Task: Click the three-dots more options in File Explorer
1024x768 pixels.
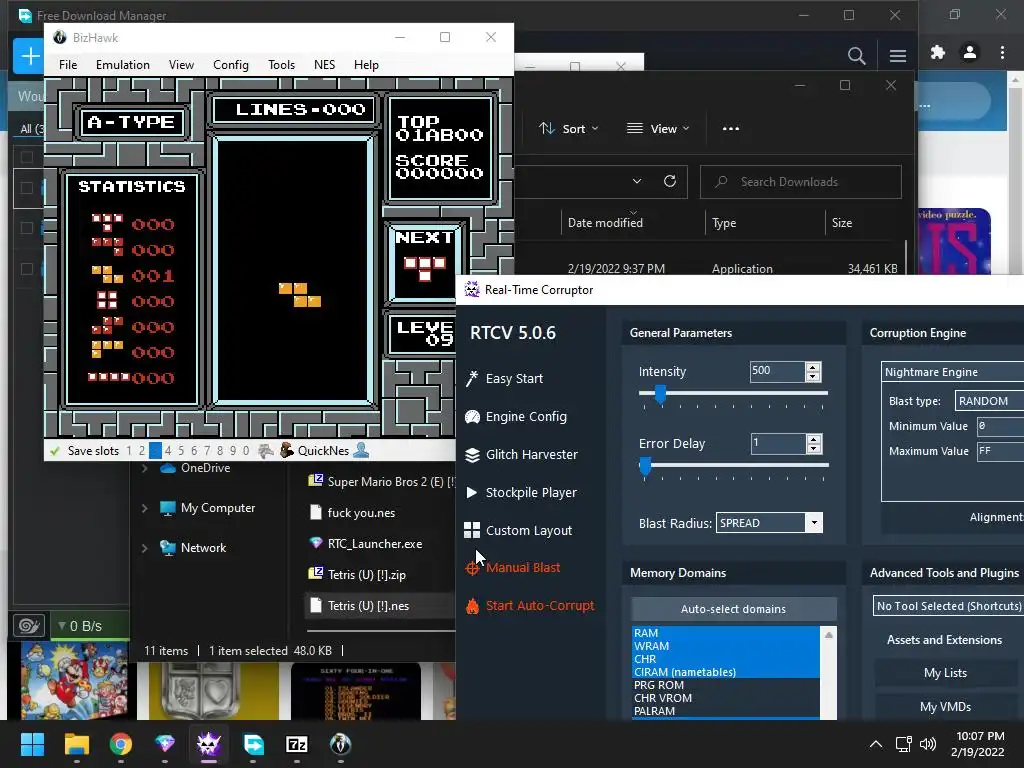Action: click(x=731, y=129)
